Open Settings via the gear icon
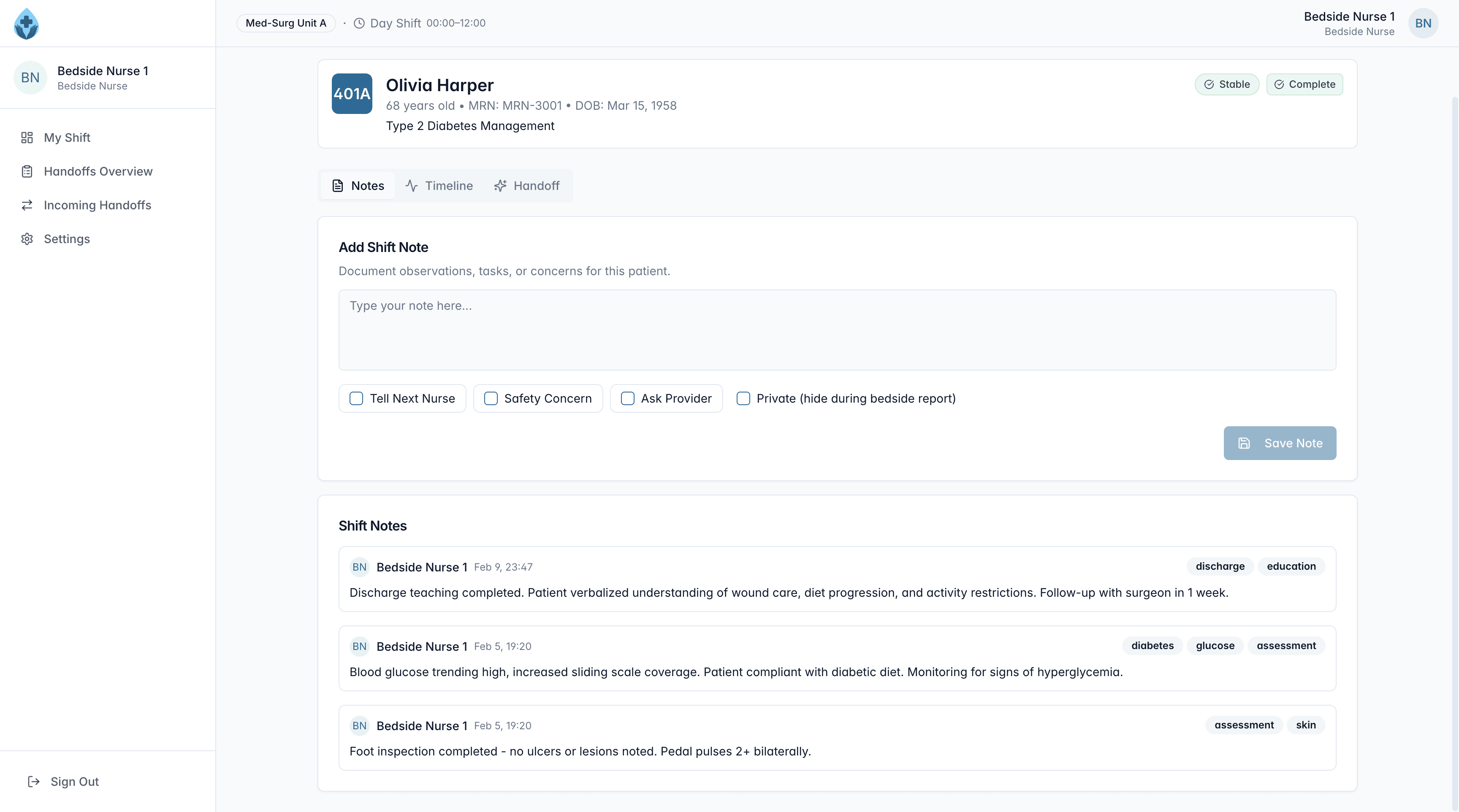 coord(27,239)
